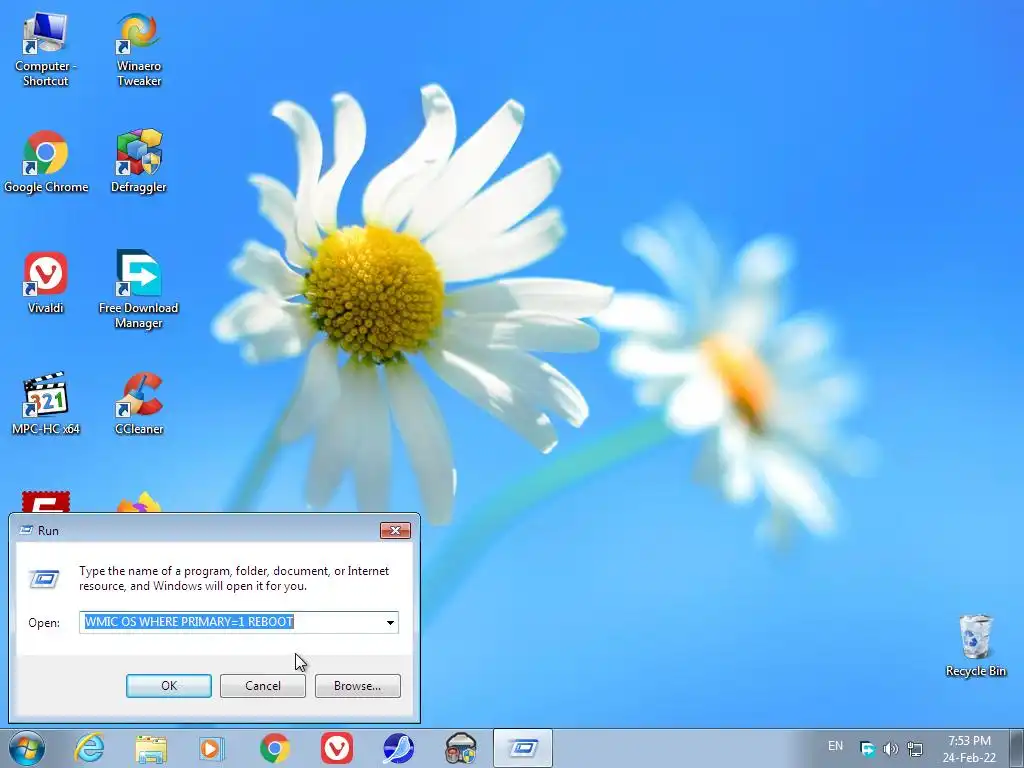
Task: Select the CCleaner desktop icon
Action: click(x=138, y=403)
